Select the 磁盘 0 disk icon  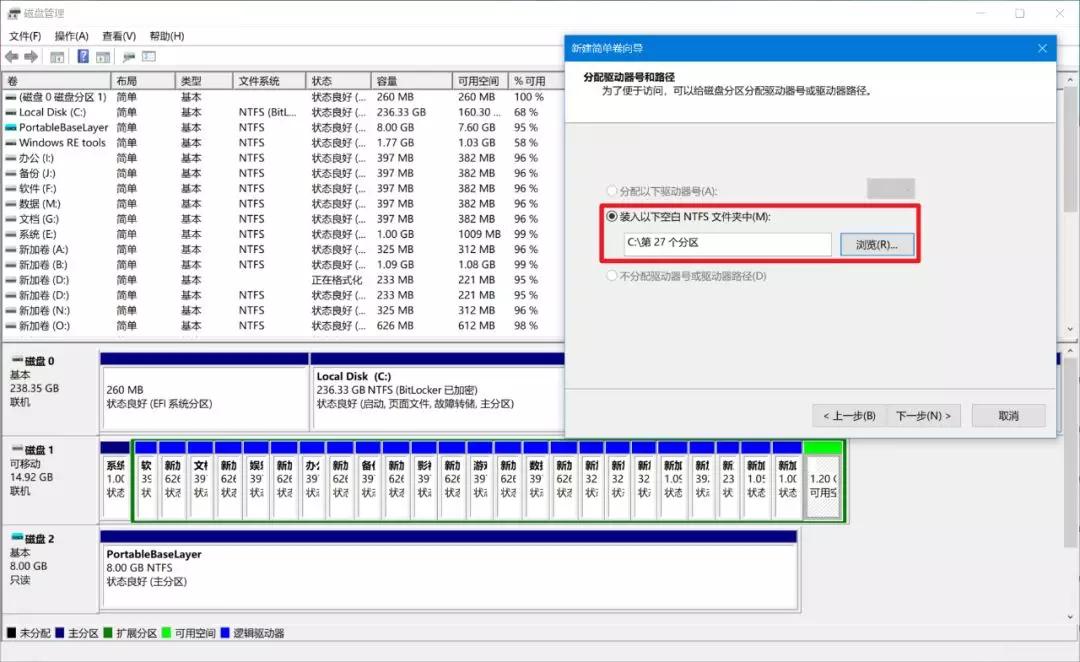[x=16, y=361]
